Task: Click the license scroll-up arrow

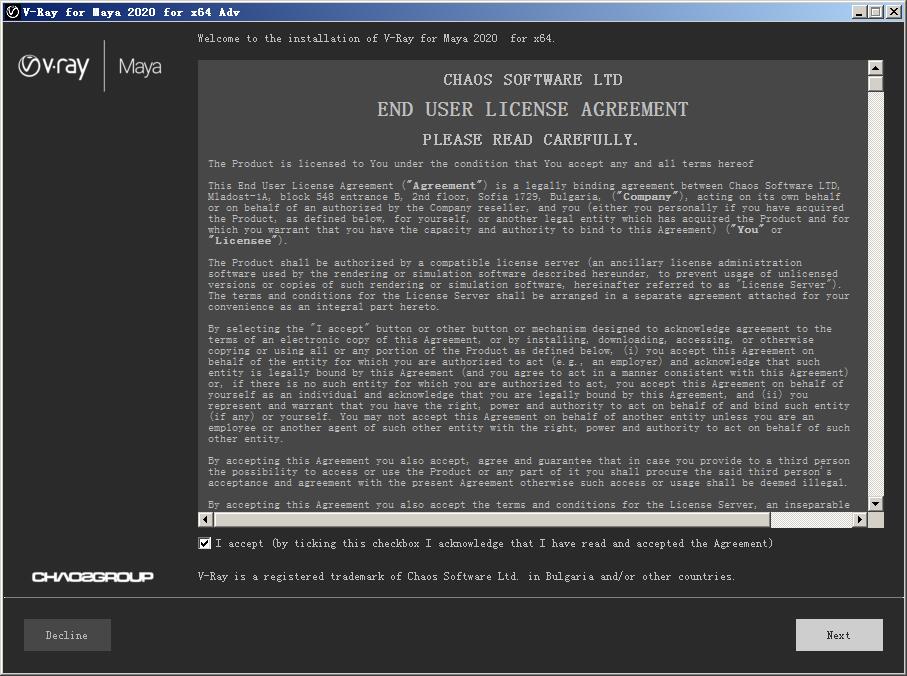Action: (876, 68)
